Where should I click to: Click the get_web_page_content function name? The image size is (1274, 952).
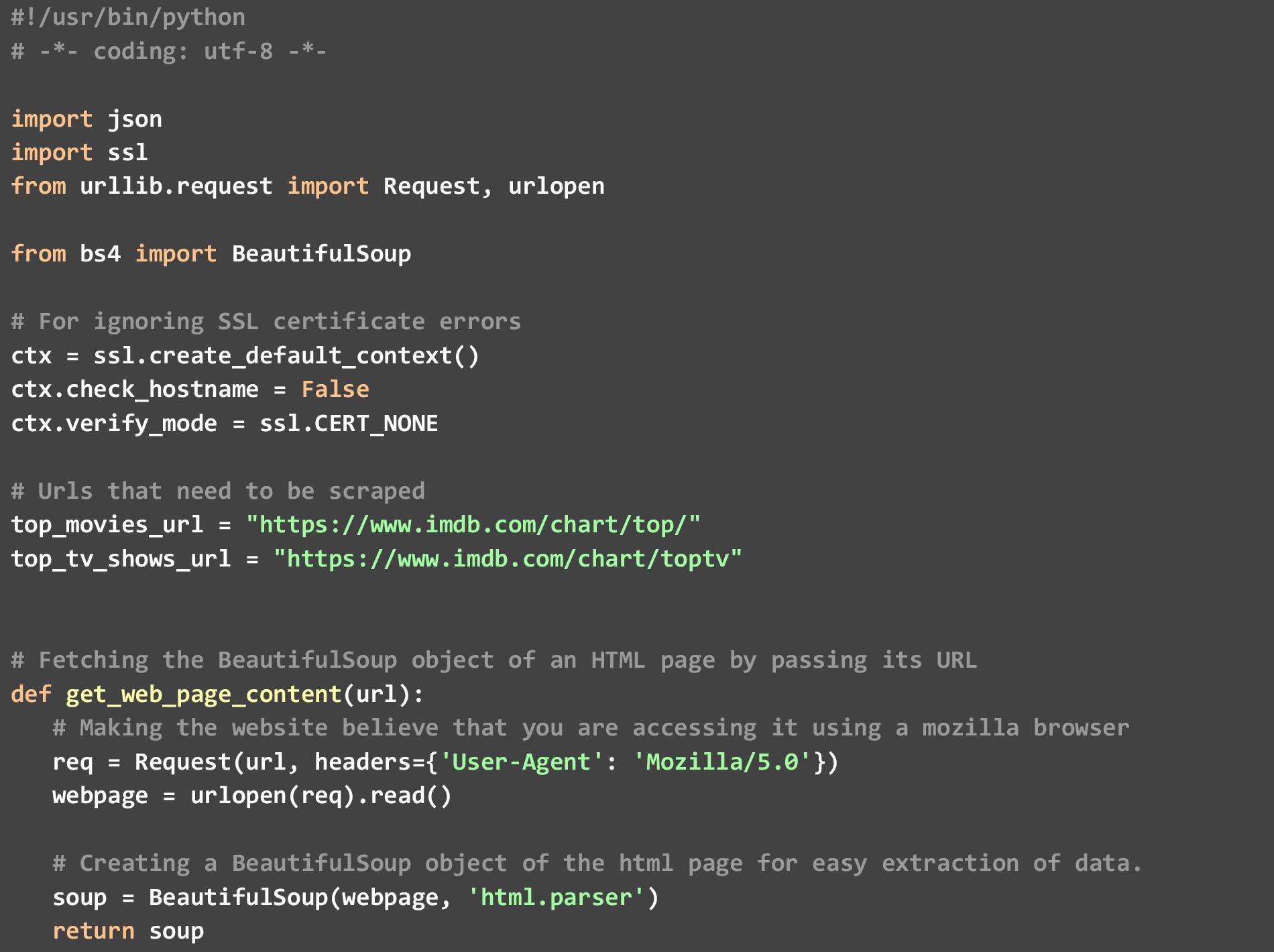point(203,694)
